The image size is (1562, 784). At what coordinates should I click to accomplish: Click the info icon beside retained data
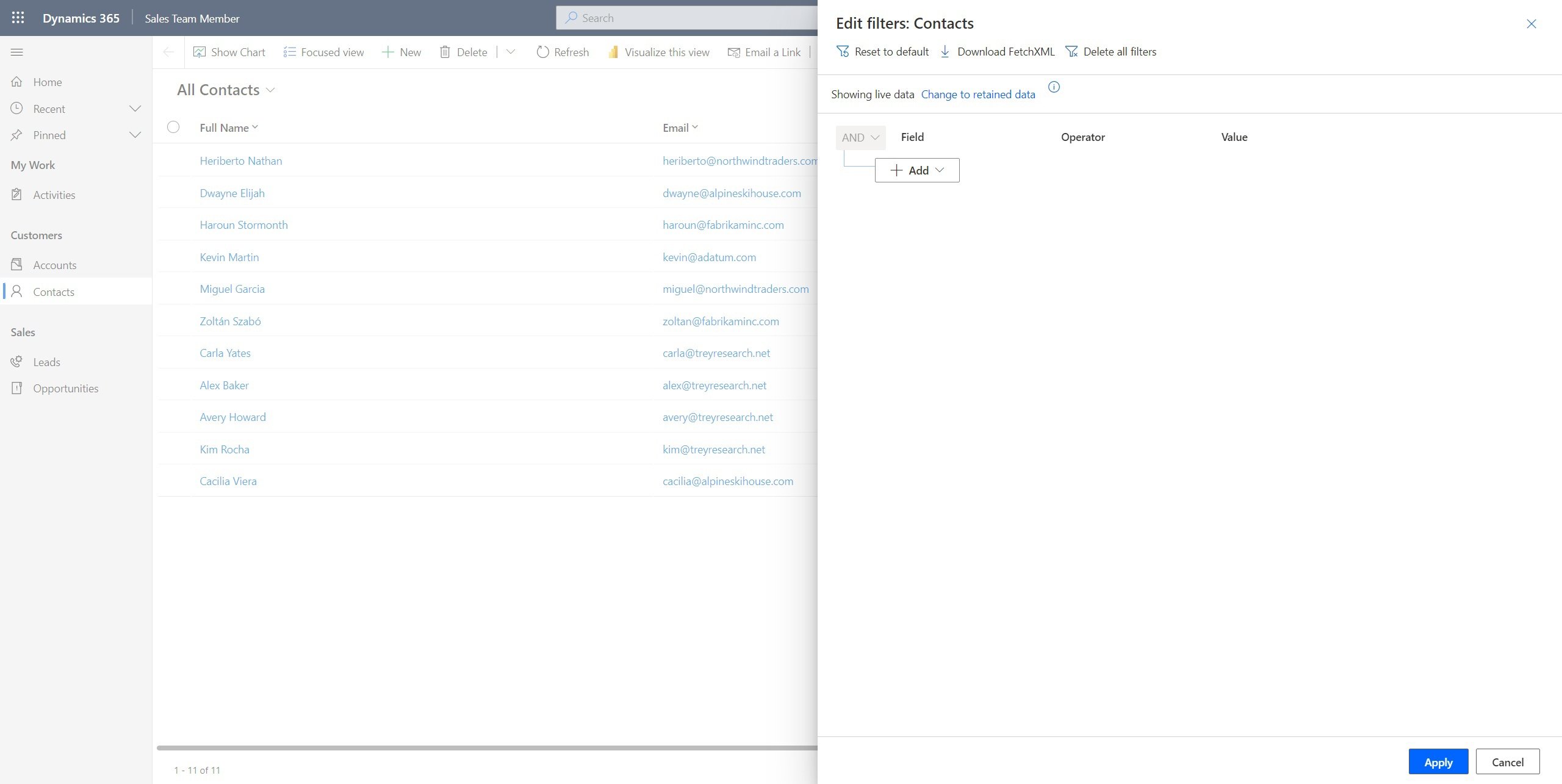[1054, 87]
